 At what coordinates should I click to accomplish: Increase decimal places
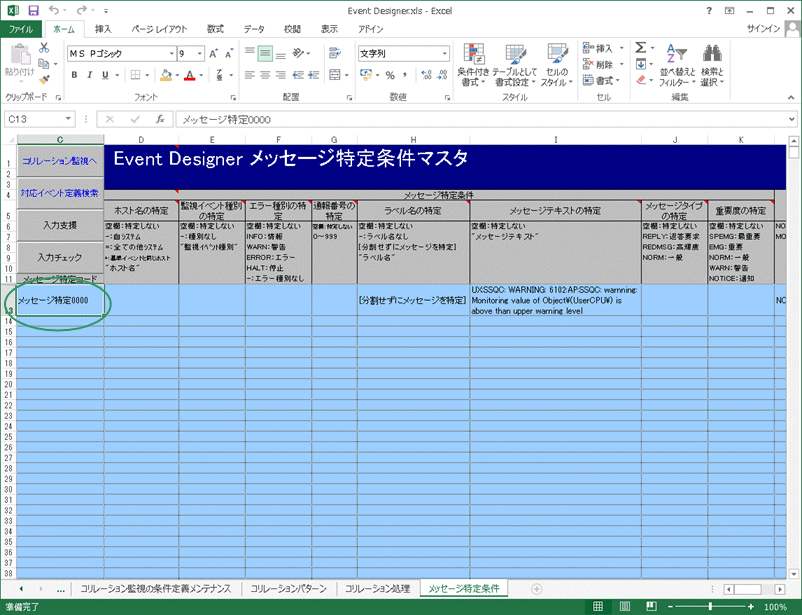click(x=427, y=75)
